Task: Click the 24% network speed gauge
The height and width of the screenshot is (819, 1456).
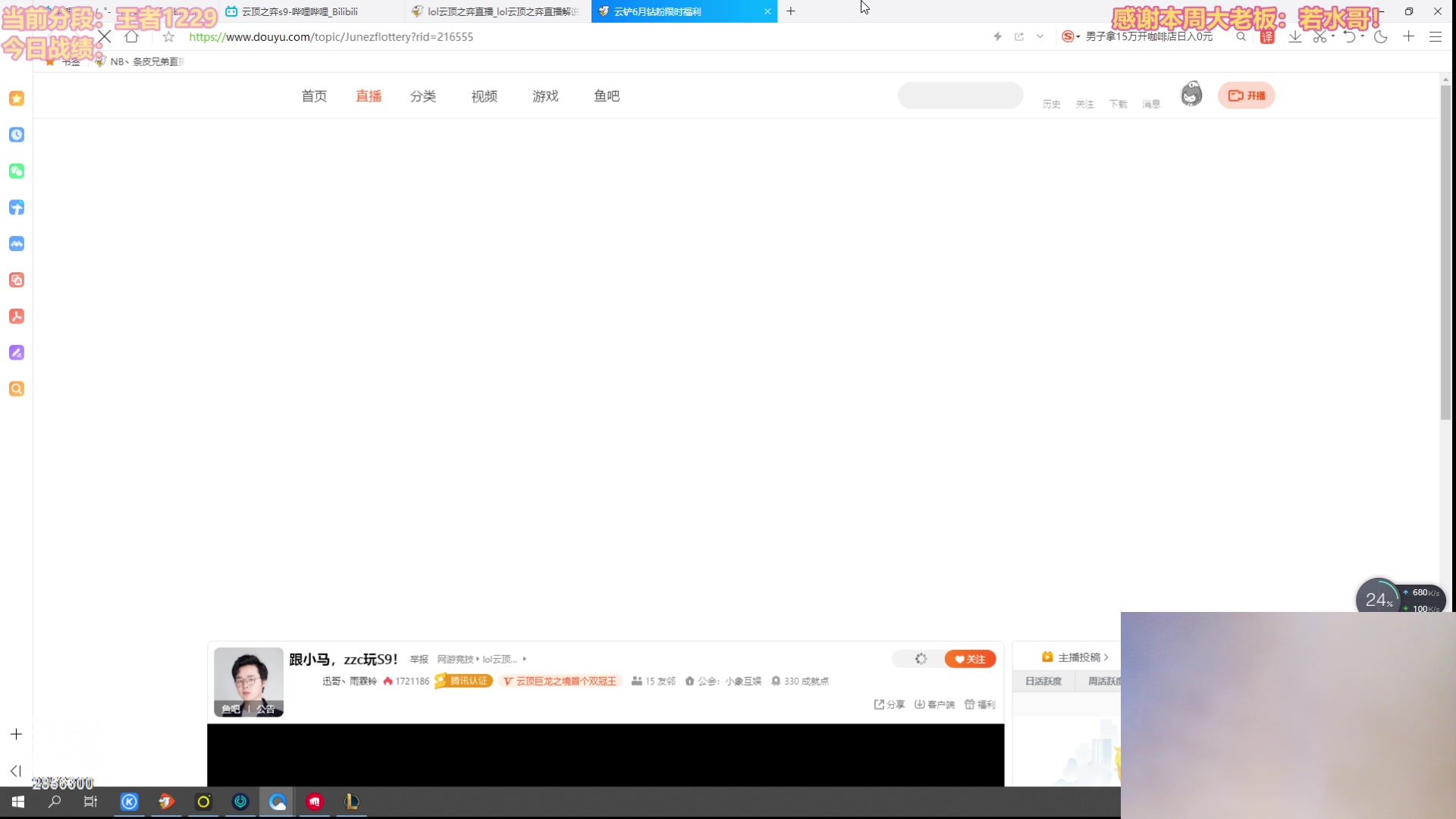Action: pyautogui.click(x=1379, y=599)
